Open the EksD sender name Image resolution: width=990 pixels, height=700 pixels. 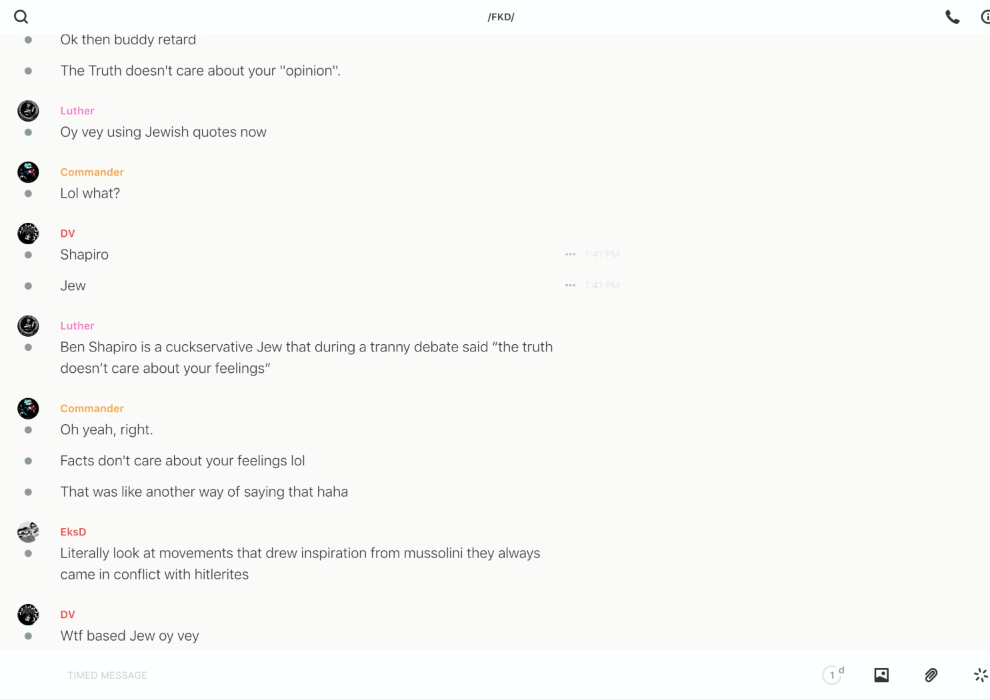pyautogui.click(x=73, y=532)
